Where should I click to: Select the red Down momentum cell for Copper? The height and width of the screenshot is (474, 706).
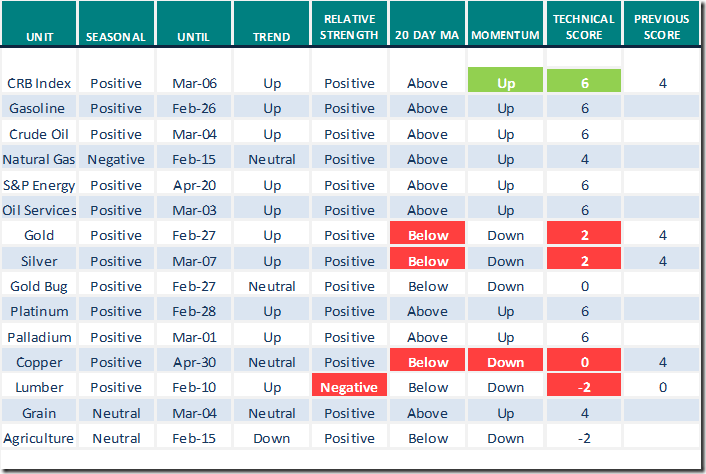pos(505,363)
